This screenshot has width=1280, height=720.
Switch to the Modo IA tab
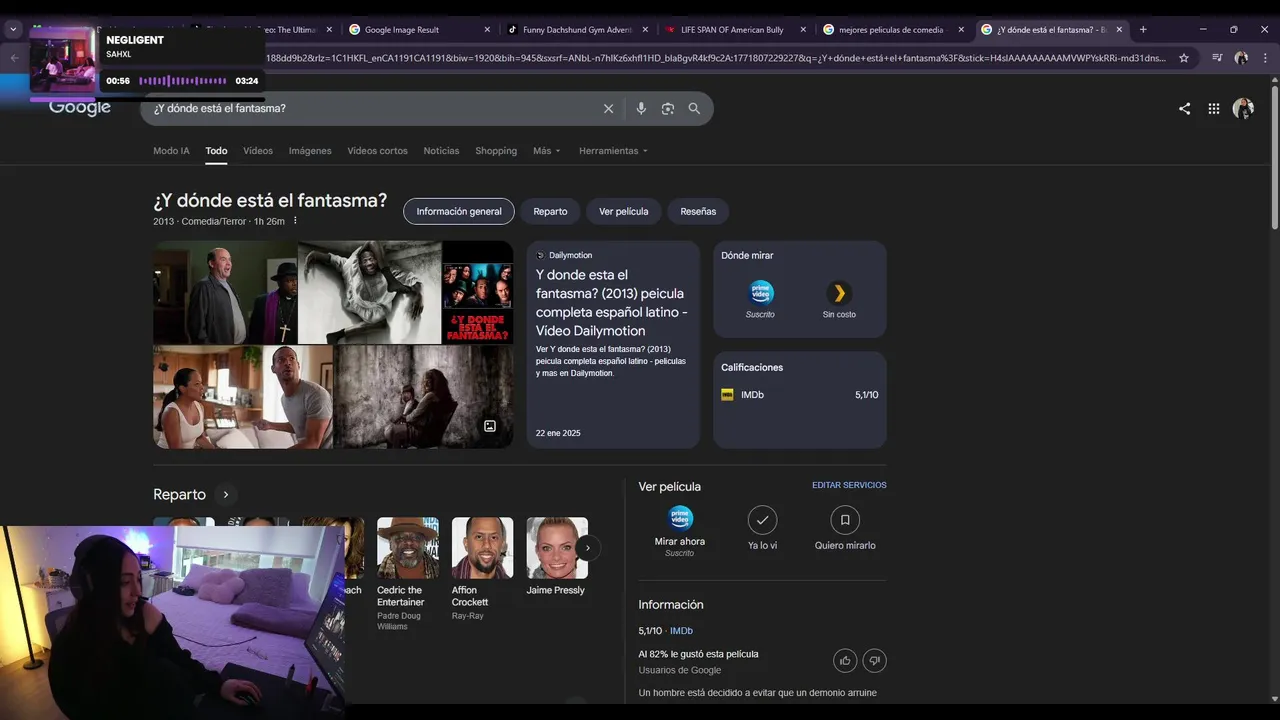(171, 151)
